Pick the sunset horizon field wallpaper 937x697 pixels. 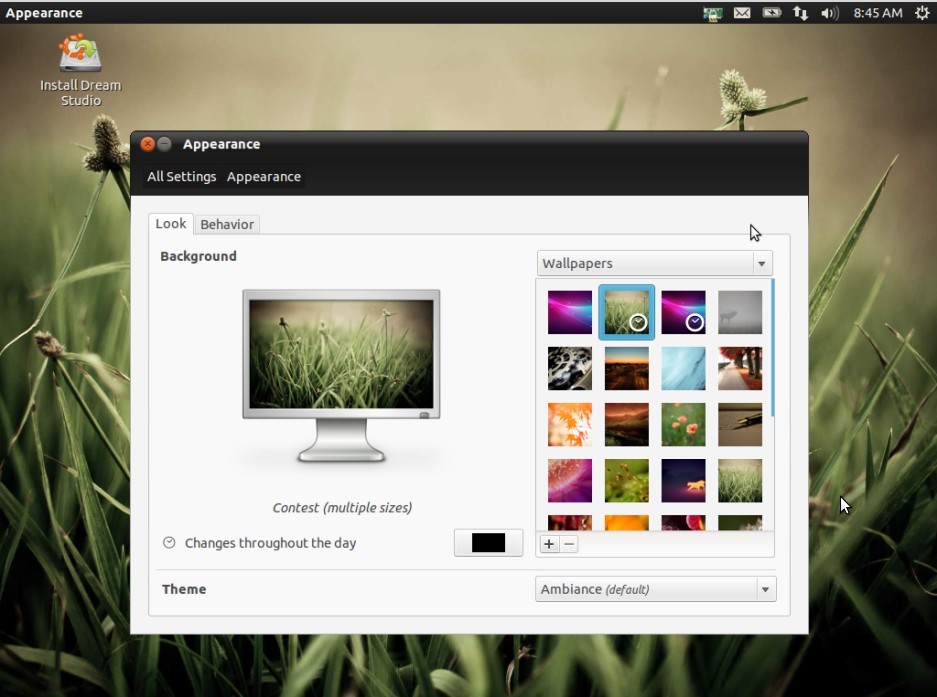tap(626, 368)
